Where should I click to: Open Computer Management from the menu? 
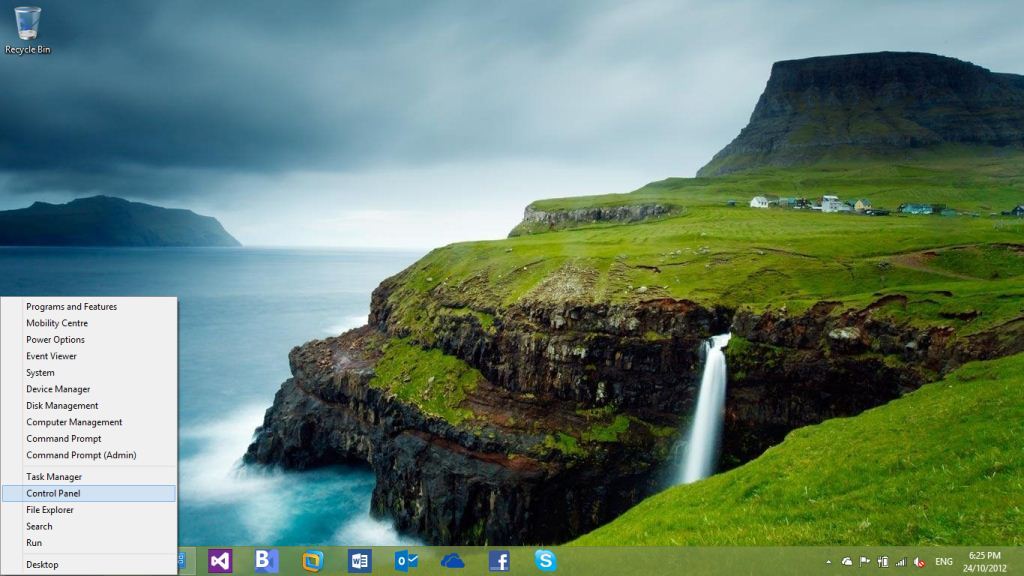(89, 422)
